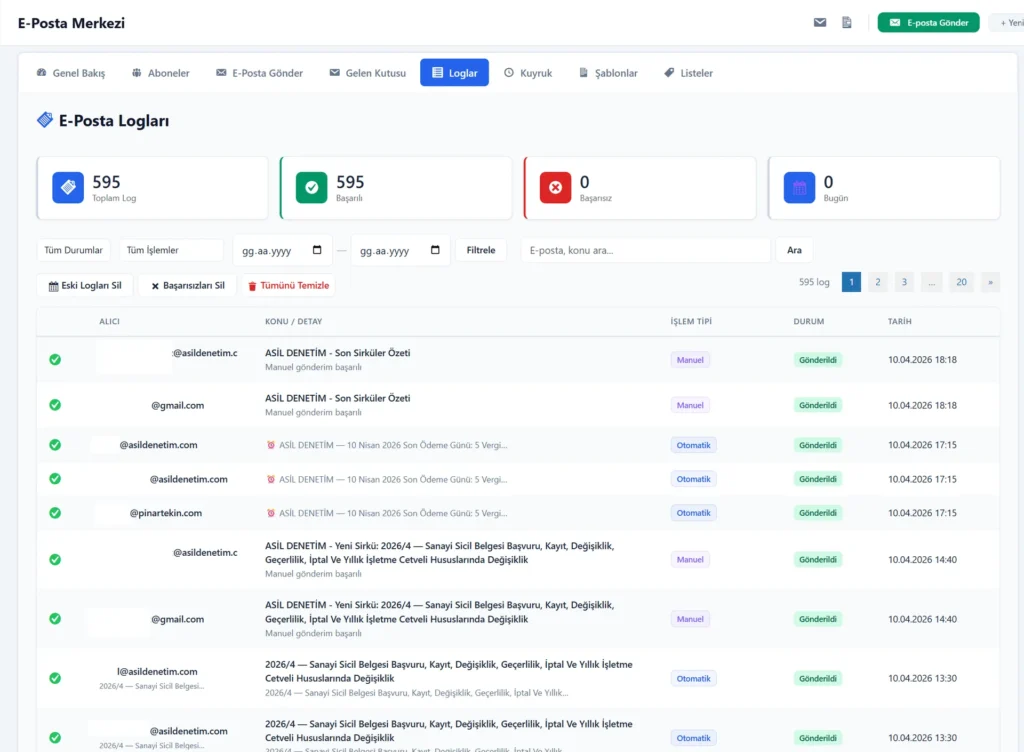Click Otomatik badge in @pinartekin.com row
Image resolution: width=1024 pixels, height=752 pixels.
[694, 513]
